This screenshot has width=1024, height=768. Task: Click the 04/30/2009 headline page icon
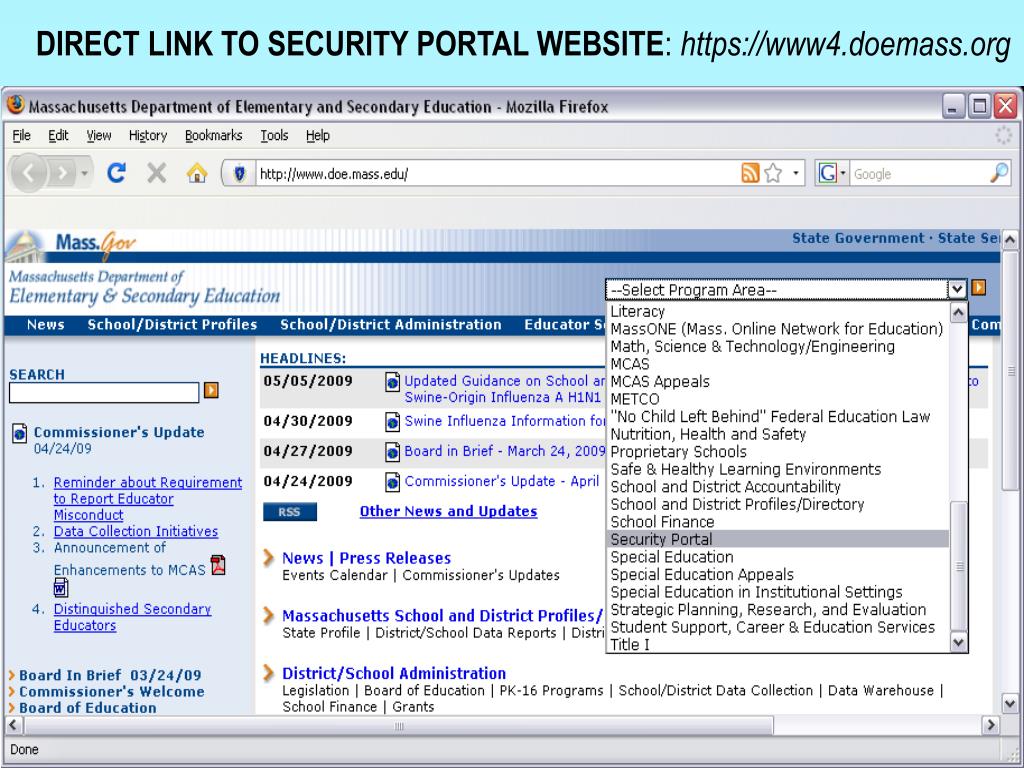point(392,422)
